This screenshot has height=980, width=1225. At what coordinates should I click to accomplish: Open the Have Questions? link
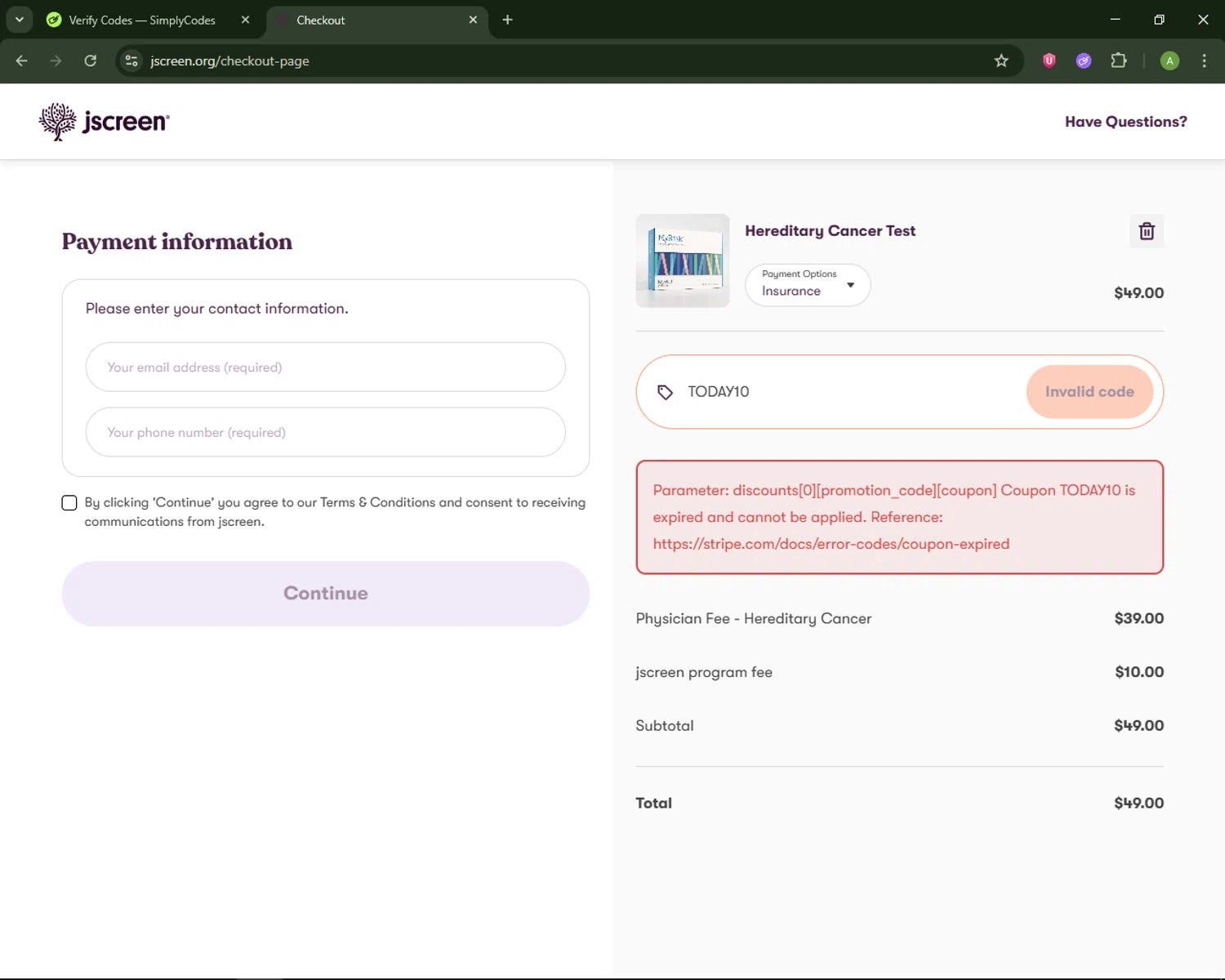tap(1125, 122)
